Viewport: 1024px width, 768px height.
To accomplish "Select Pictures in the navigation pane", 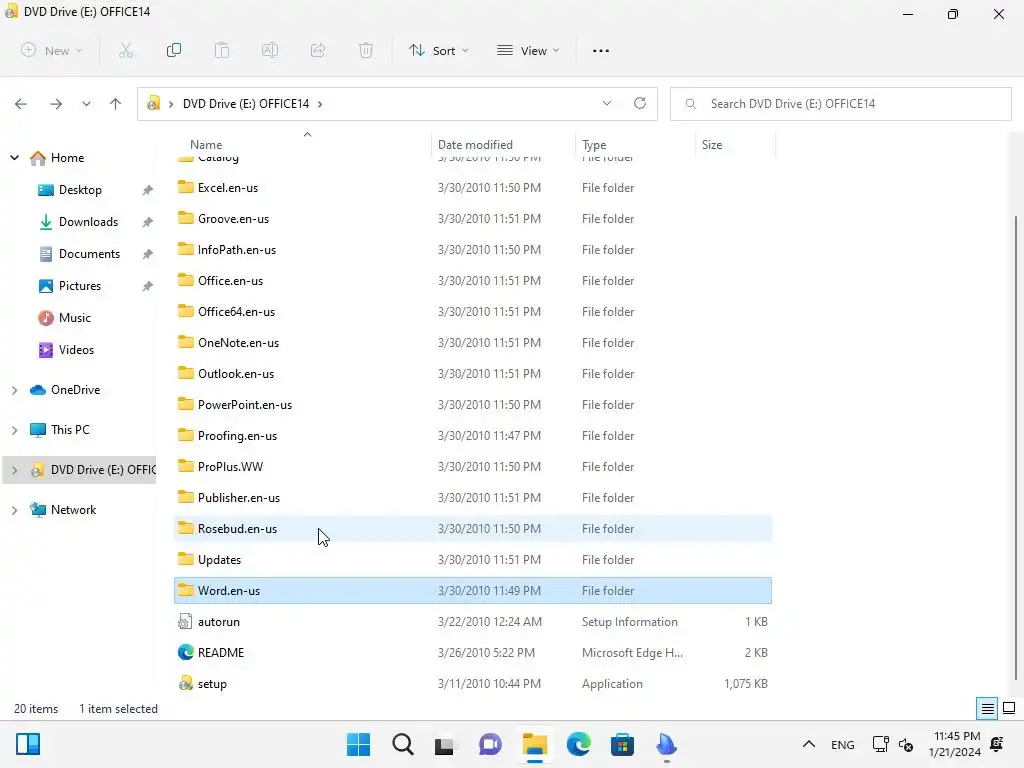I will (x=80, y=286).
